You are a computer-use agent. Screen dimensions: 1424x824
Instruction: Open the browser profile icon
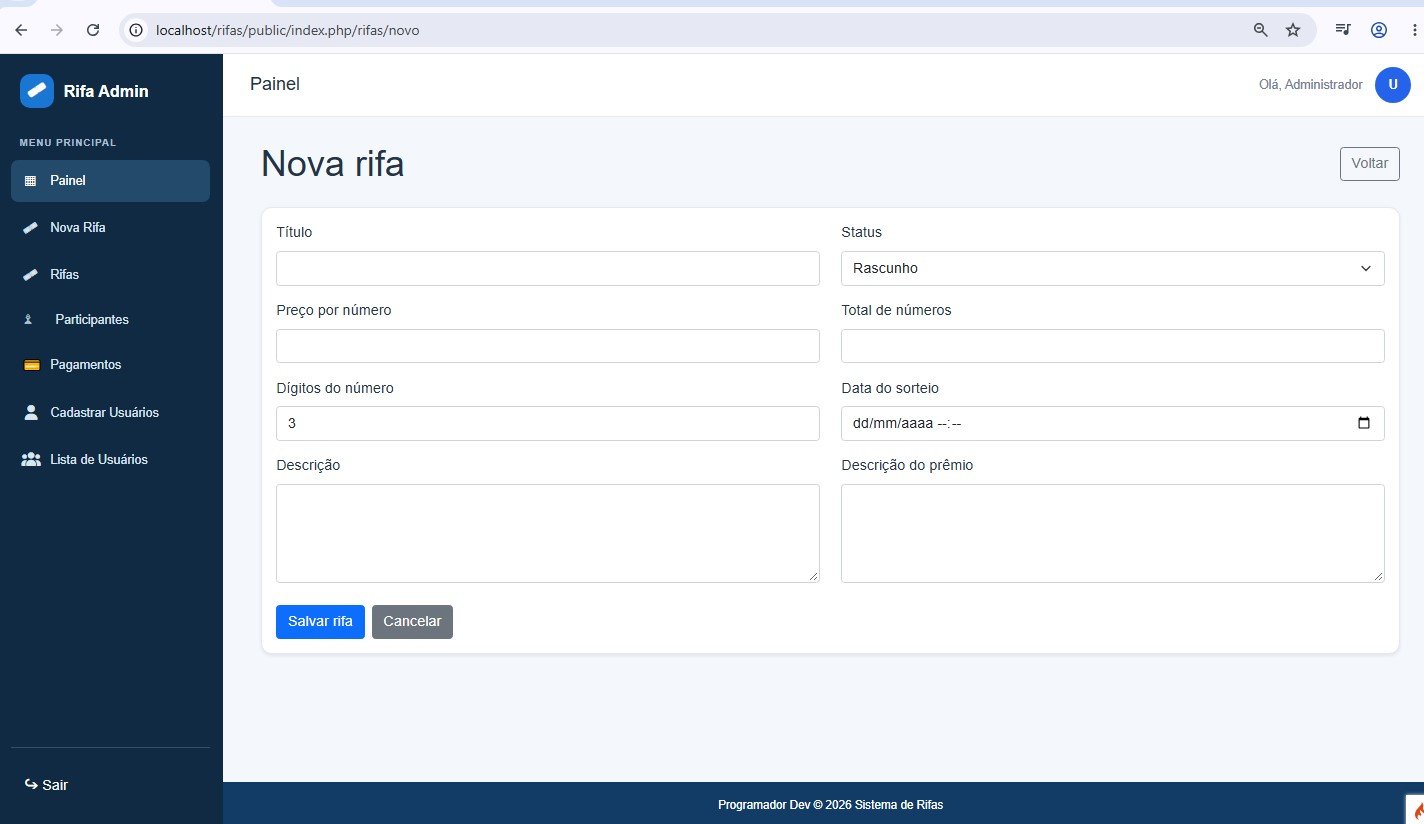coord(1379,30)
